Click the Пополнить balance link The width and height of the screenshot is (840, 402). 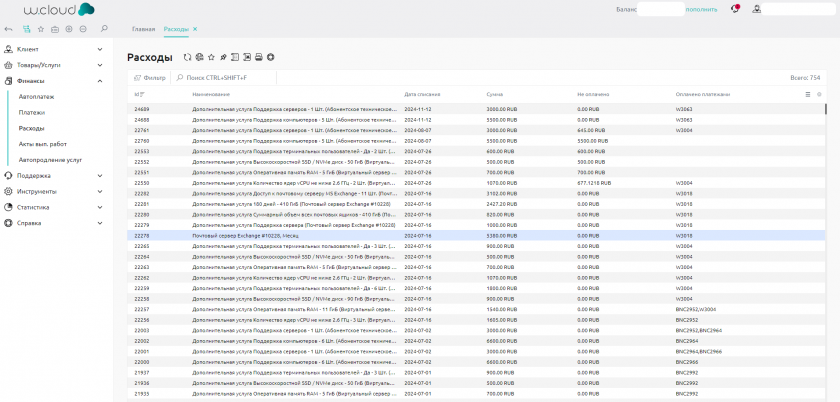(x=700, y=9)
